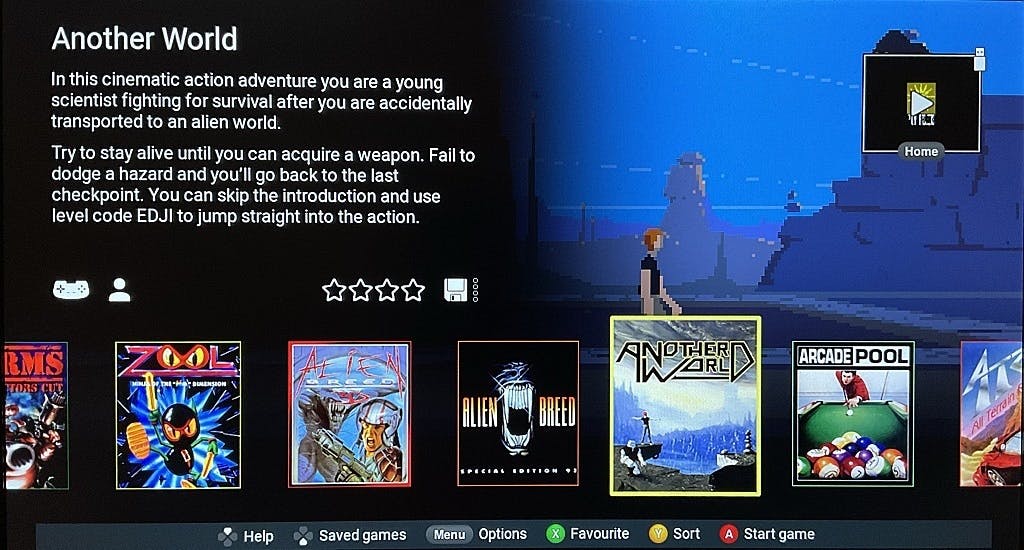Click the Help d-pad icon
This screenshot has width=1024, height=550.
227,536
